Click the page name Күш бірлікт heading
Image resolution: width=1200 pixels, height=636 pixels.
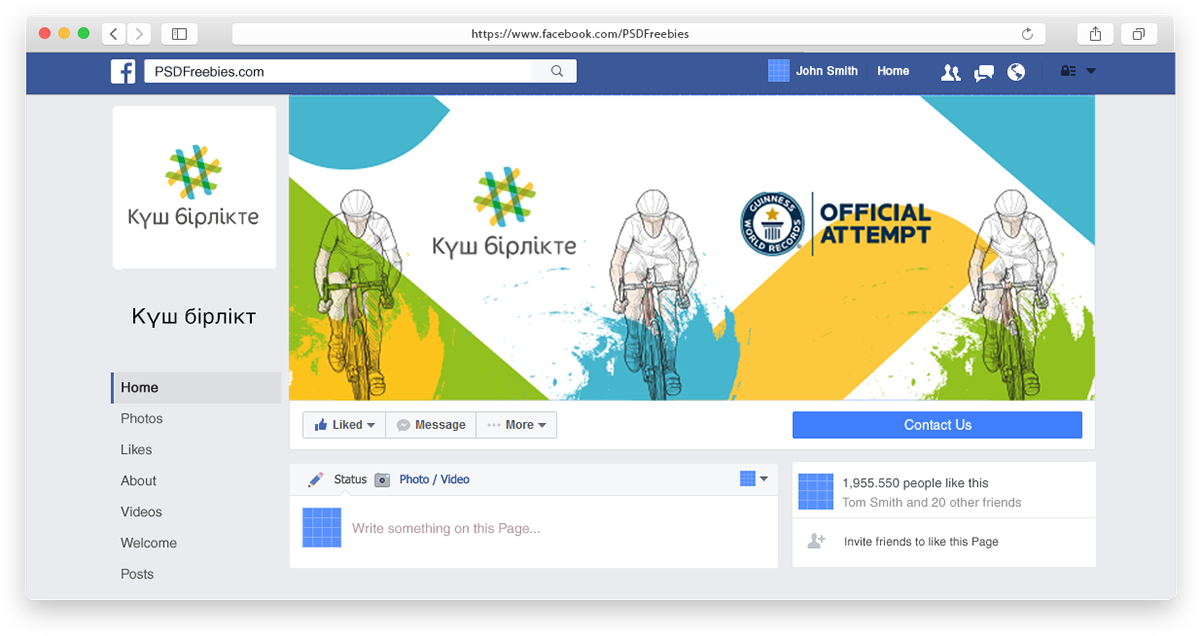pyautogui.click(x=194, y=317)
